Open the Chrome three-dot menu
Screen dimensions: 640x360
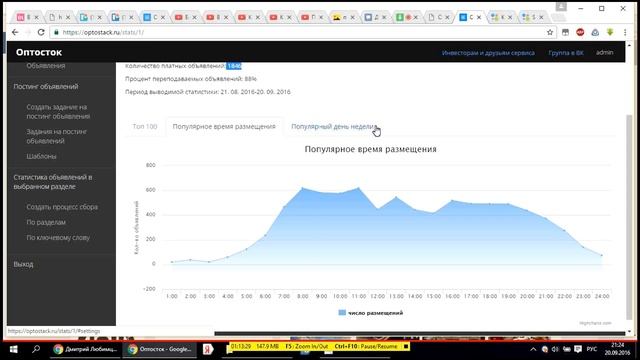pyautogui.click(x=624, y=32)
